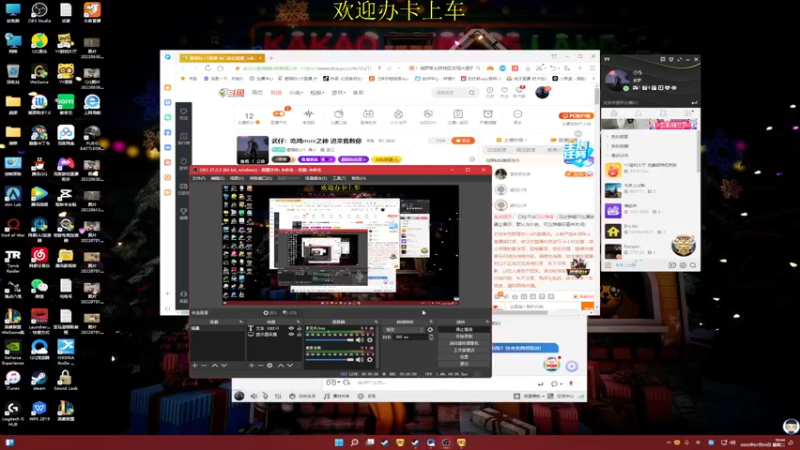Toggle visibility of the text source in OBS
The image size is (800, 450).
[291, 328]
